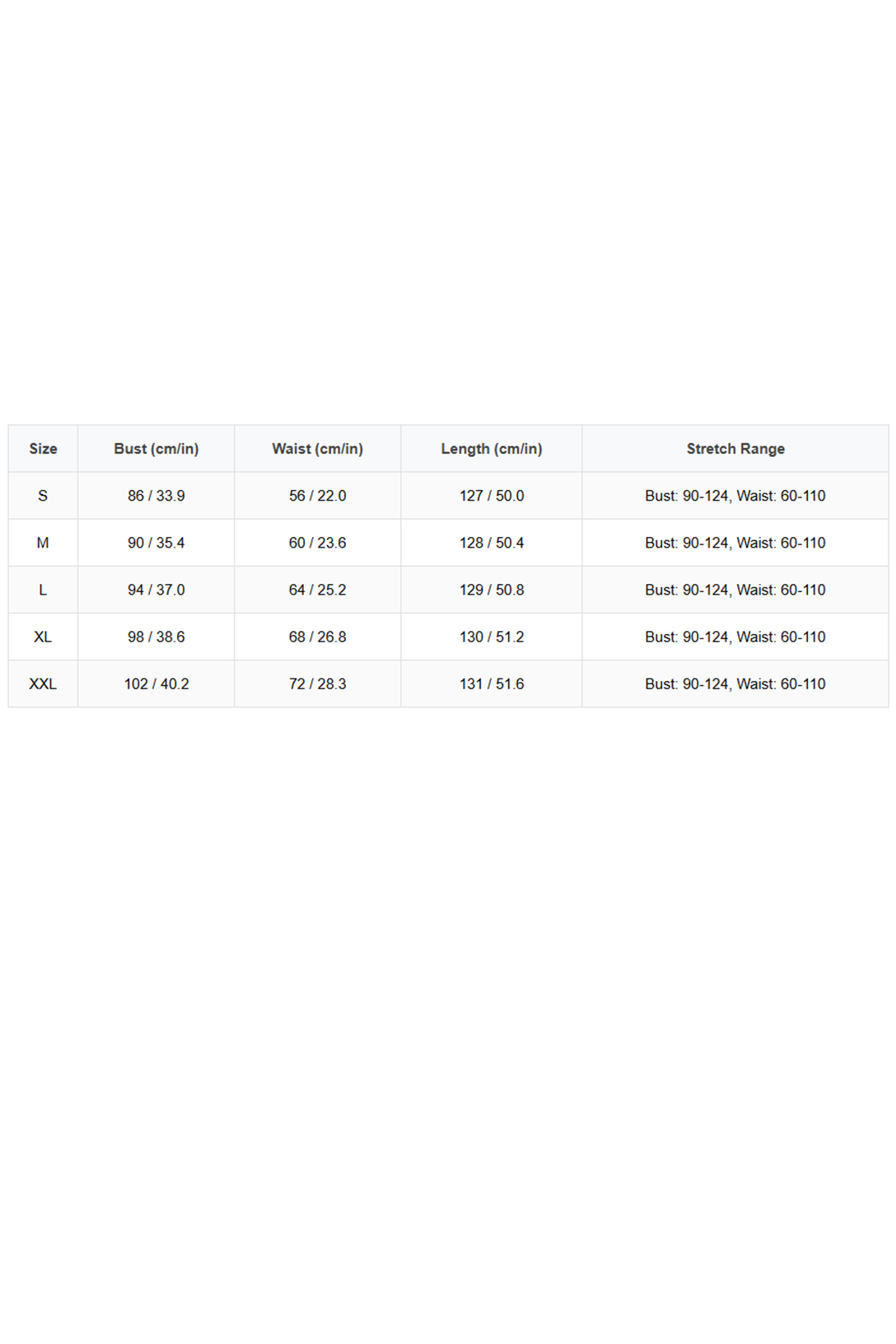Select the M size cell
Image resolution: width=896 pixels, height=1344 pixels.
(43, 543)
